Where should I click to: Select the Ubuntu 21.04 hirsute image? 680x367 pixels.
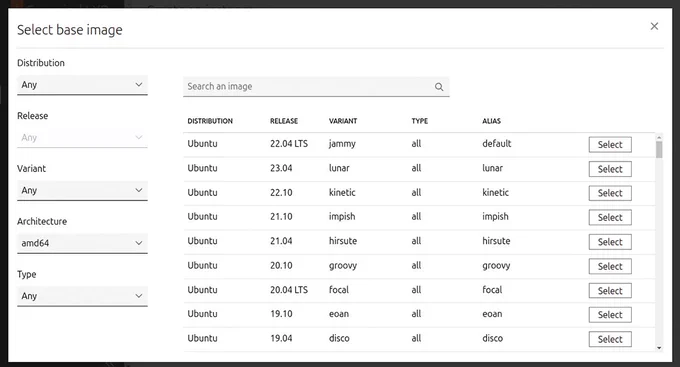point(610,242)
